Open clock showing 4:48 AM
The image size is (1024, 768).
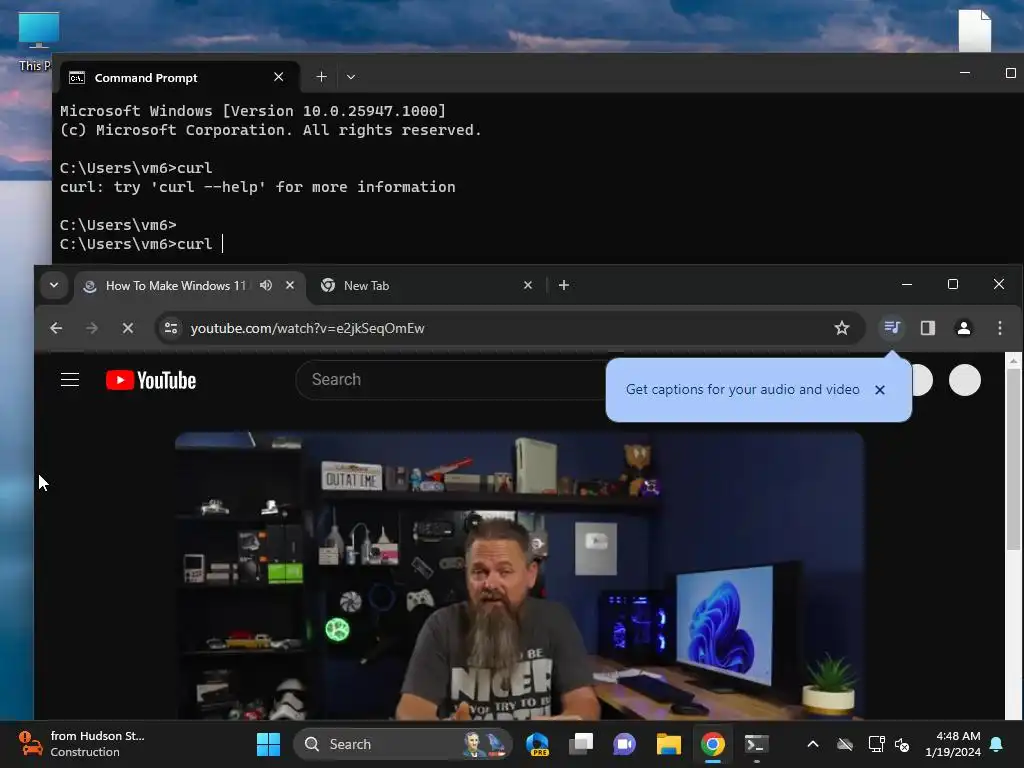click(x=953, y=744)
